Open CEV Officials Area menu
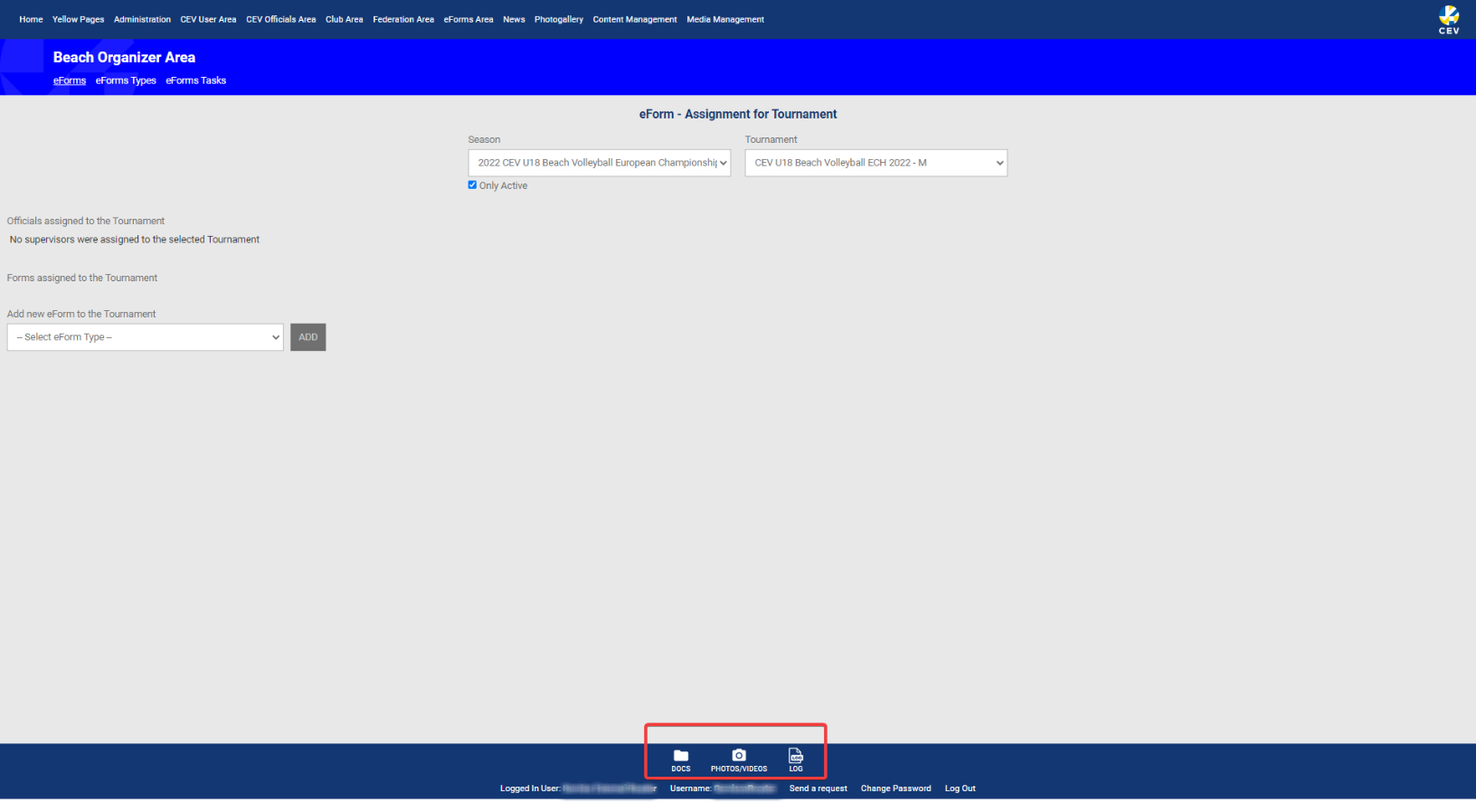Viewport: 1476px width, 812px height. coord(281,19)
